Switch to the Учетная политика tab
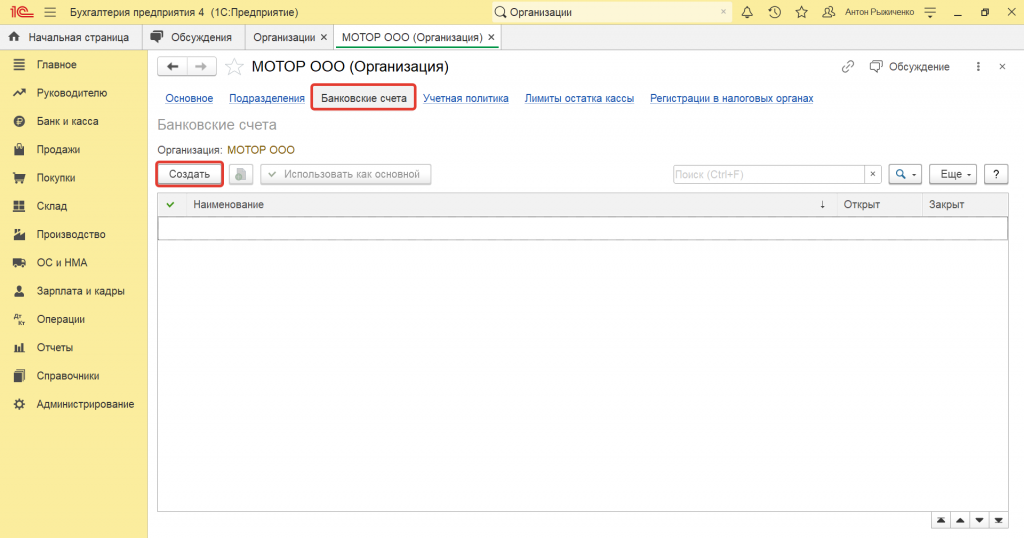The height and width of the screenshot is (538, 1024). [465, 98]
